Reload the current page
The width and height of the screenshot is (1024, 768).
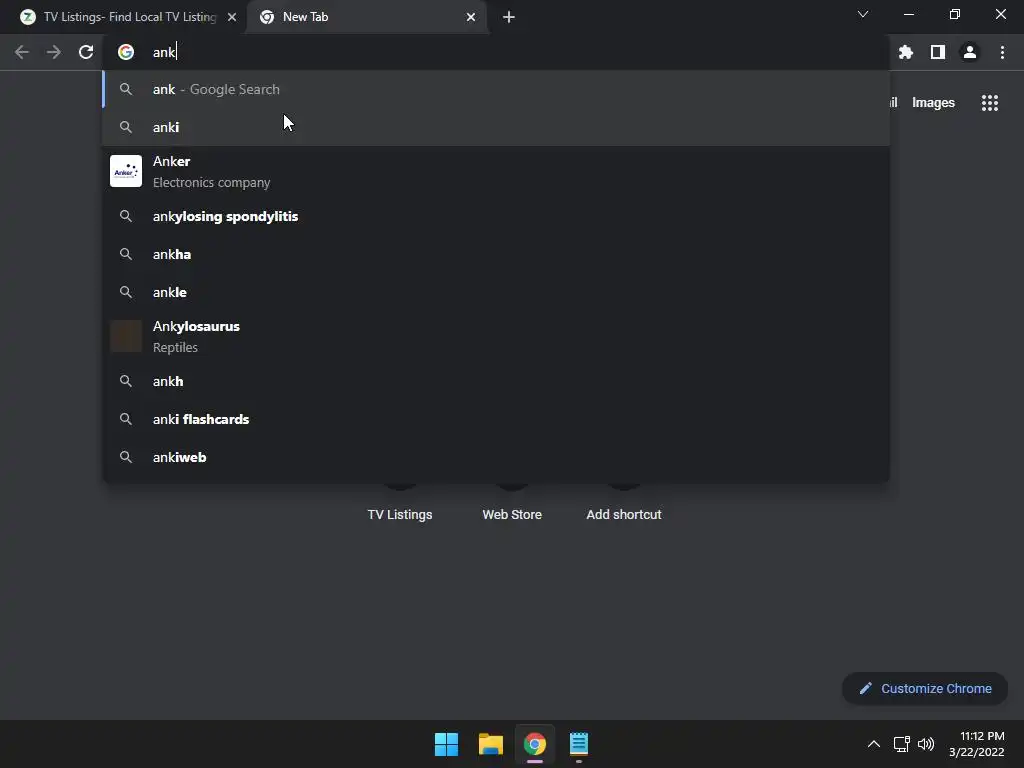click(86, 52)
